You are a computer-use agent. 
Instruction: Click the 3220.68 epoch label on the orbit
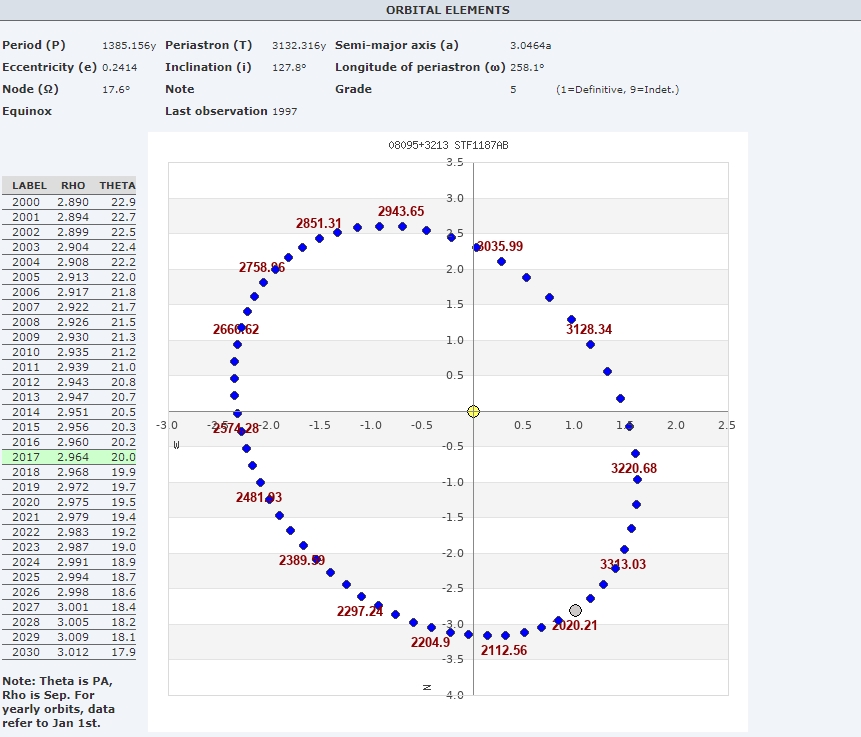(x=634, y=468)
